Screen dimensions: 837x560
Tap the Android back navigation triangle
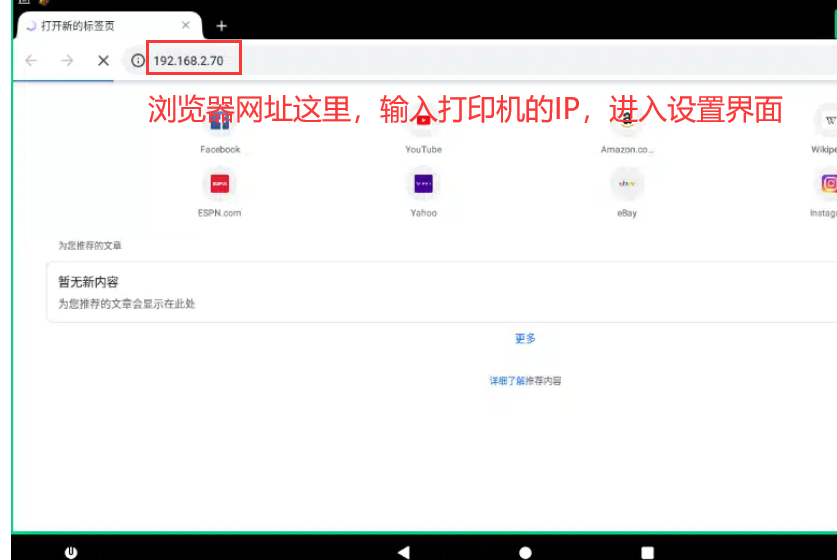tap(404, 552)
